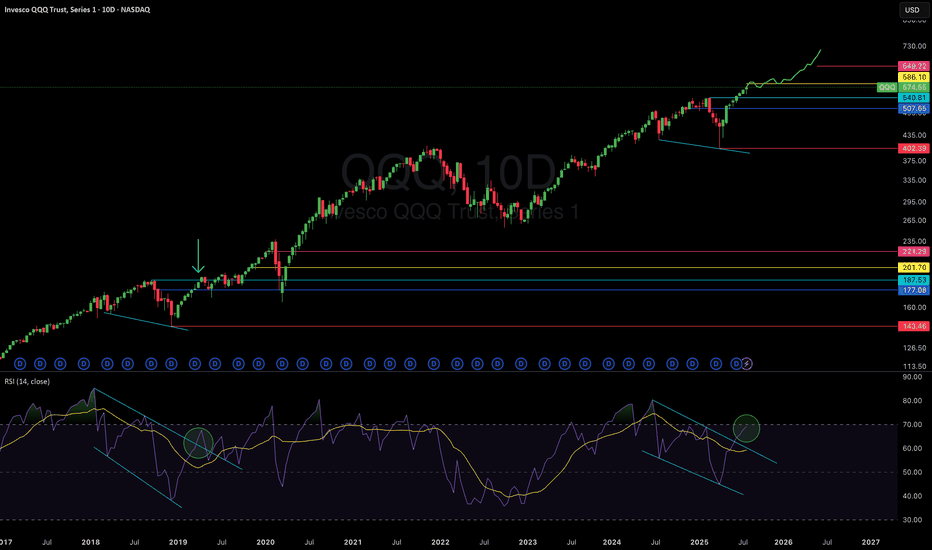
Task: Click 2020 on the time axis
Action: click(x=265, y=542)
